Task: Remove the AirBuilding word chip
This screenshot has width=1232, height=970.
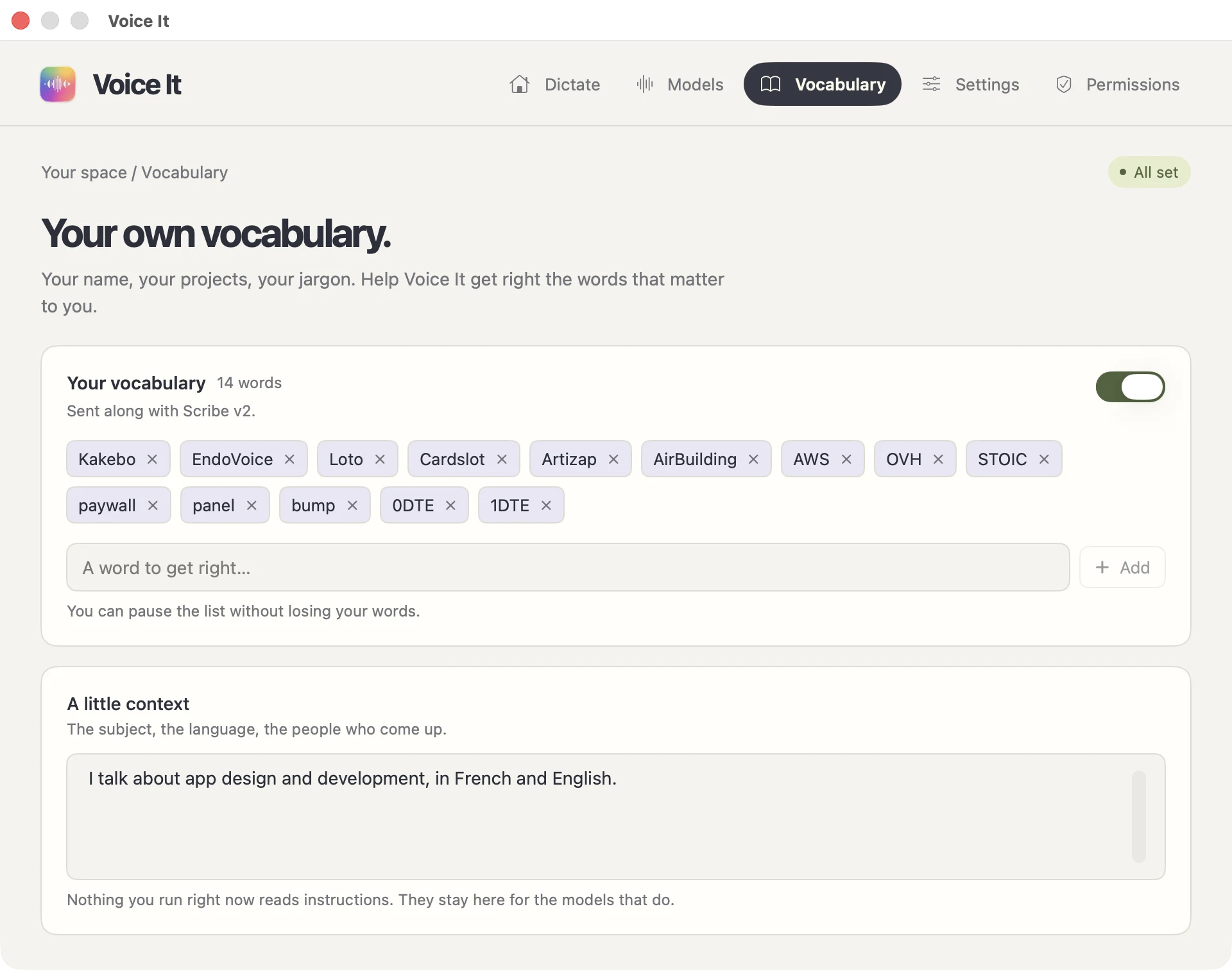Action: pyautogui.click(x=753, y=459)
